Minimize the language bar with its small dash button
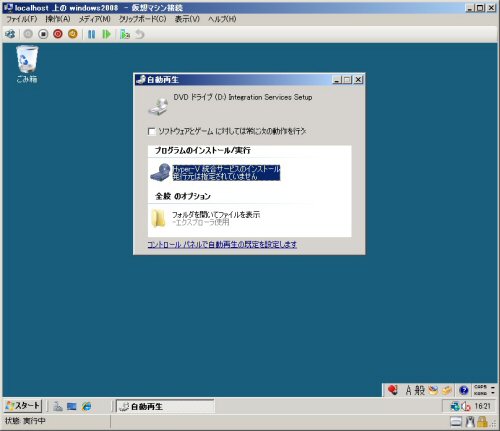 tap(493, 387)
